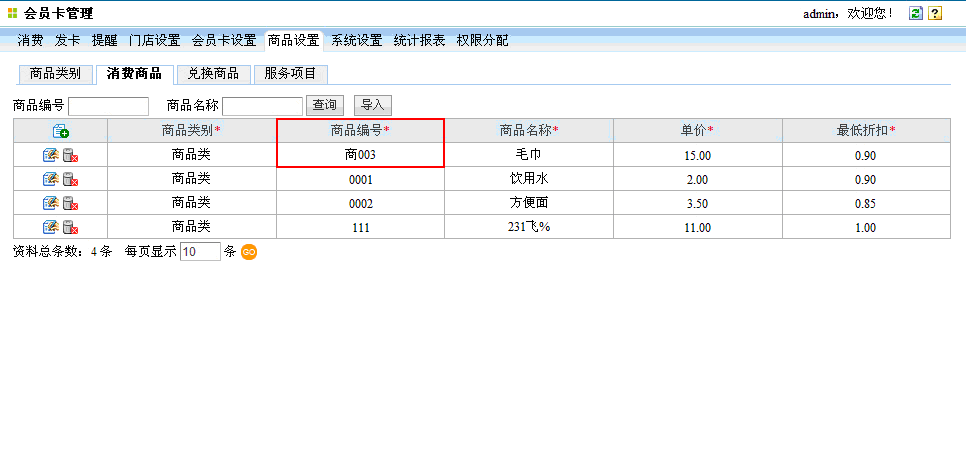Delete the 饮用水 product row
The width and height of the screenshot is (966, 452).
pyautogui.click(x=70, y=179)
